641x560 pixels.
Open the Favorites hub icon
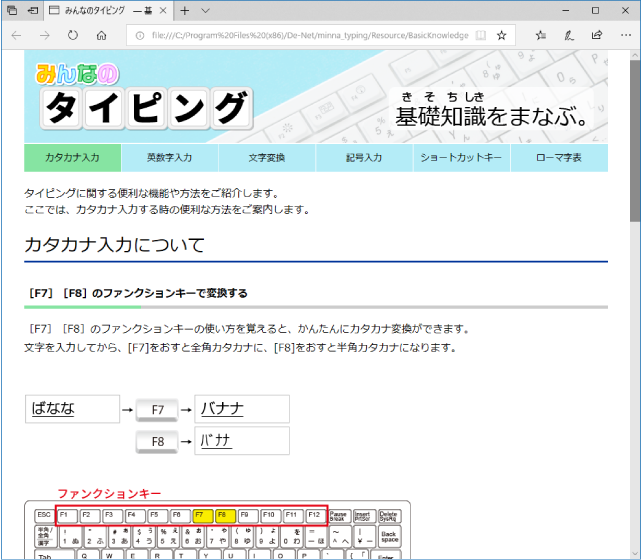coord(540,35)
